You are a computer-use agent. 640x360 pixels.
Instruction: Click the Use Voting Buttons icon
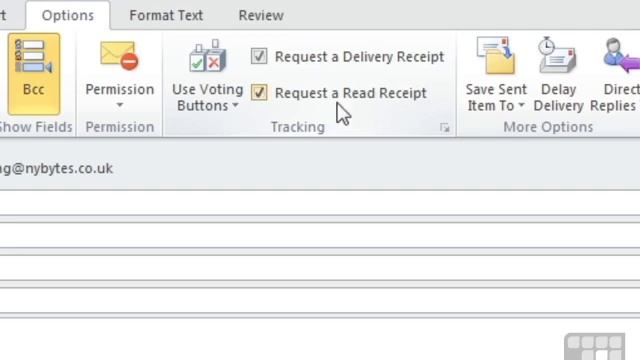(x=207, y=56)
